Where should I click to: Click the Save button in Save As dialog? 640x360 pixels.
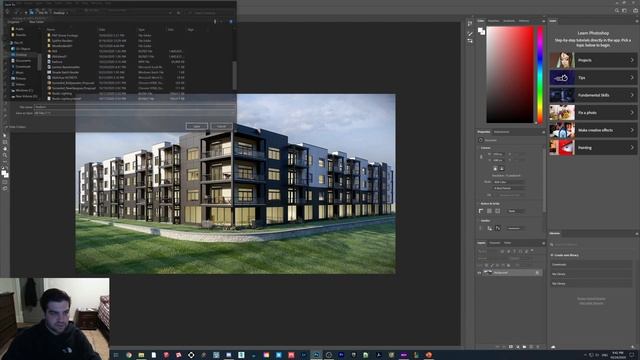coord(196,126)
